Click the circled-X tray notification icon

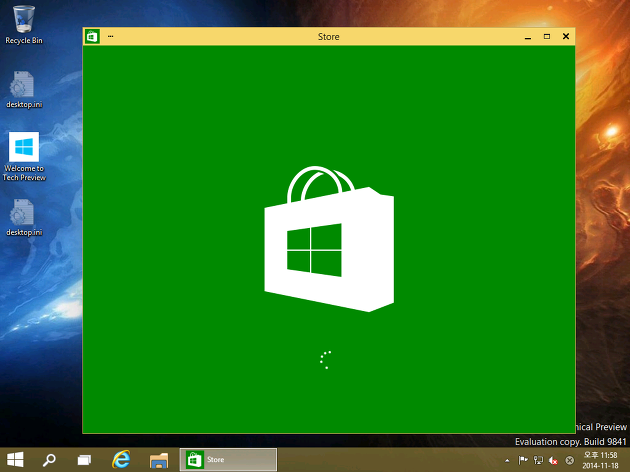tap(569, 460)
